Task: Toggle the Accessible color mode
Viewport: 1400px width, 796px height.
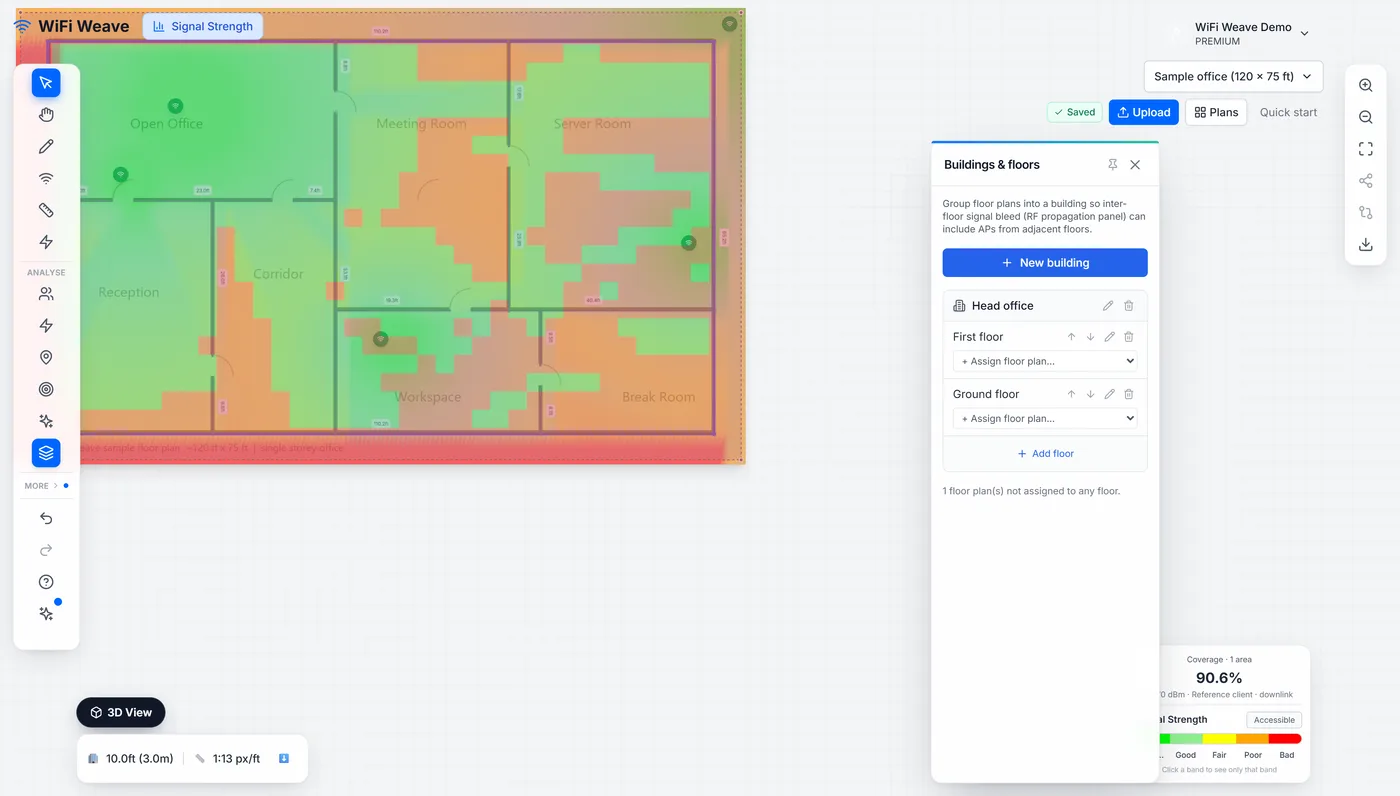Action: click(1274, 720)
